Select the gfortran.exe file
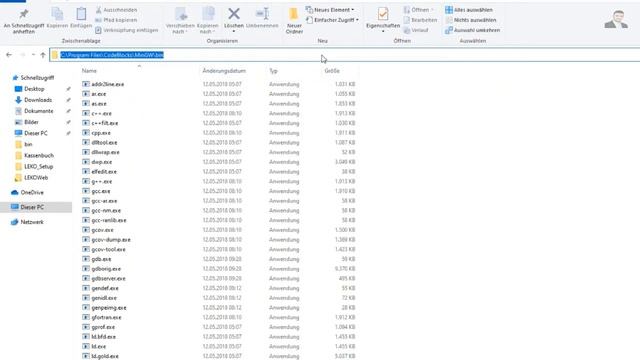 pos(106,318)
